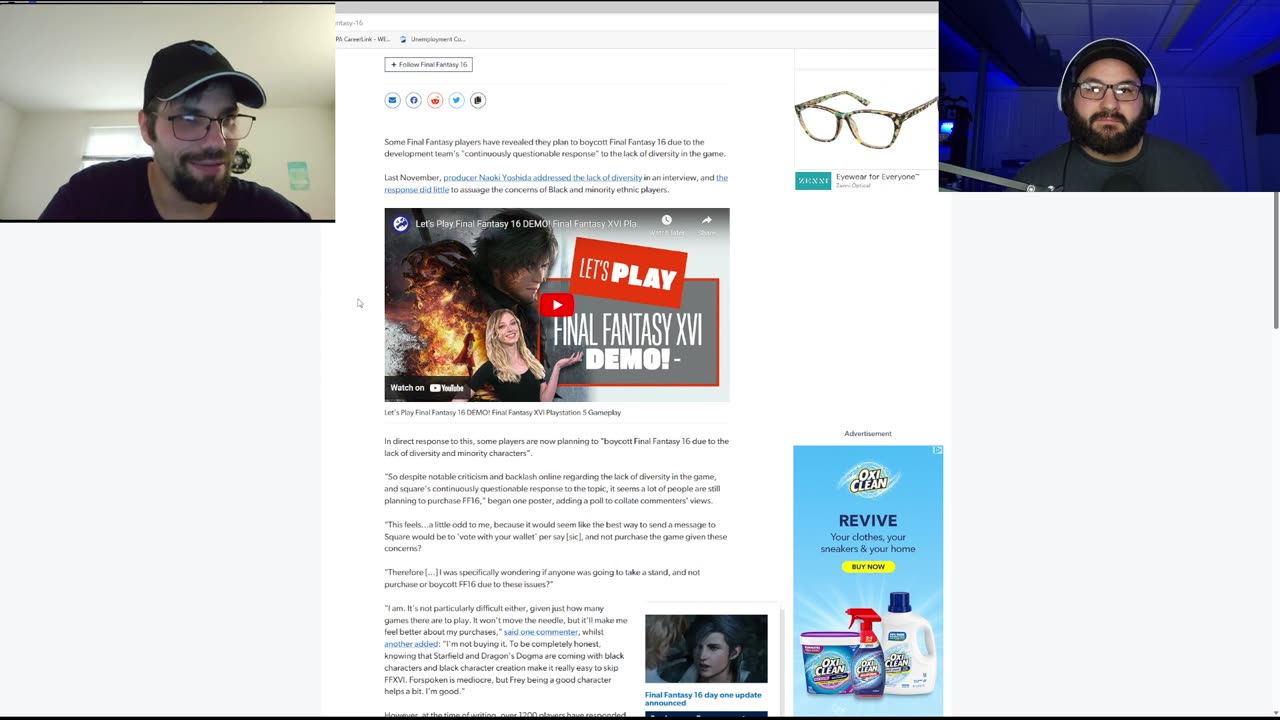Open PA CareerLink bookmark
The image size is (1280, 720).
(x=362, y=39)
